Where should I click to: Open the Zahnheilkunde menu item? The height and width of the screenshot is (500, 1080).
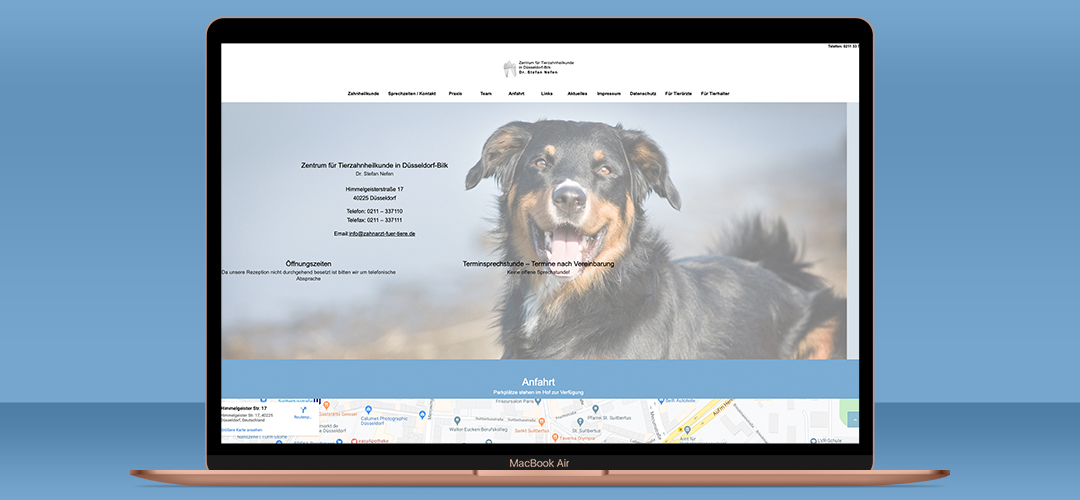363,93
